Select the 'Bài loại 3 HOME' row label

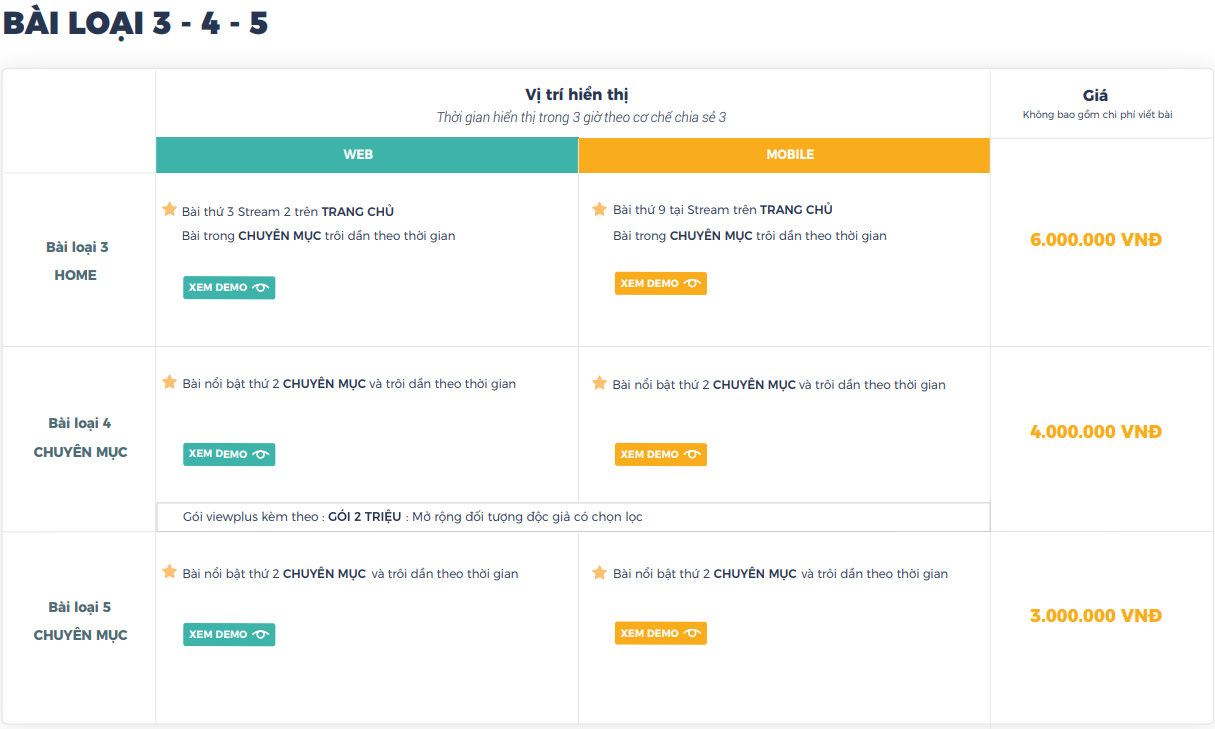[x=77, y=261]
